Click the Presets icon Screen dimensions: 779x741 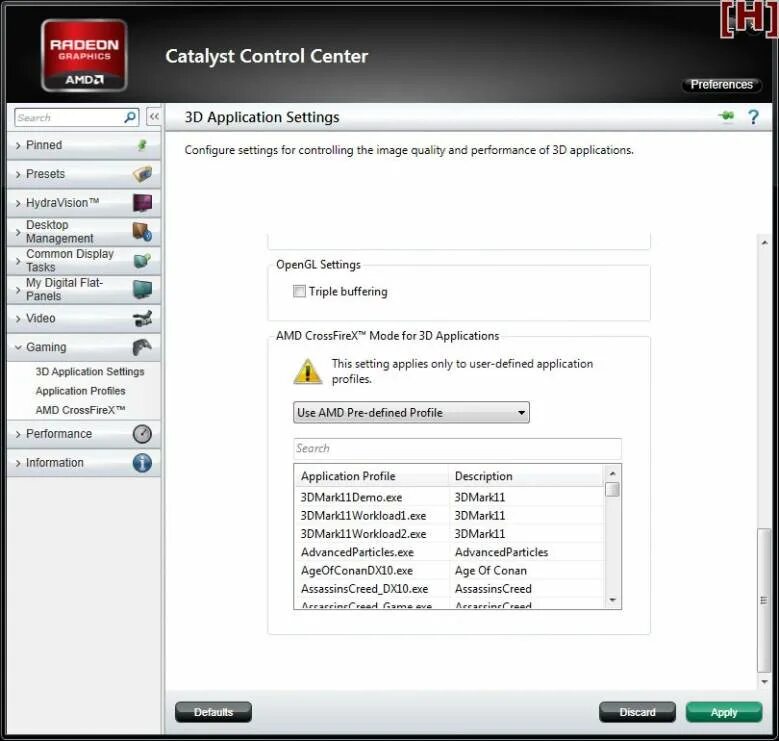click(x=142, y=174)
